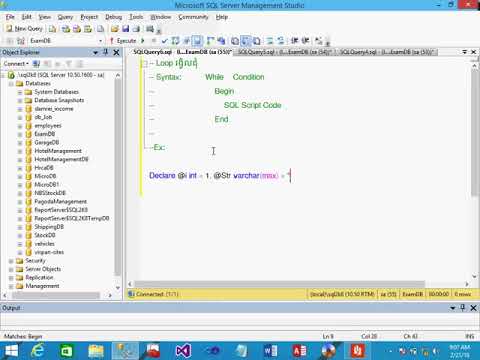The width and height of the screenshot is (480, 360).
Task: Click the New Query button
Action: [24, 29]
